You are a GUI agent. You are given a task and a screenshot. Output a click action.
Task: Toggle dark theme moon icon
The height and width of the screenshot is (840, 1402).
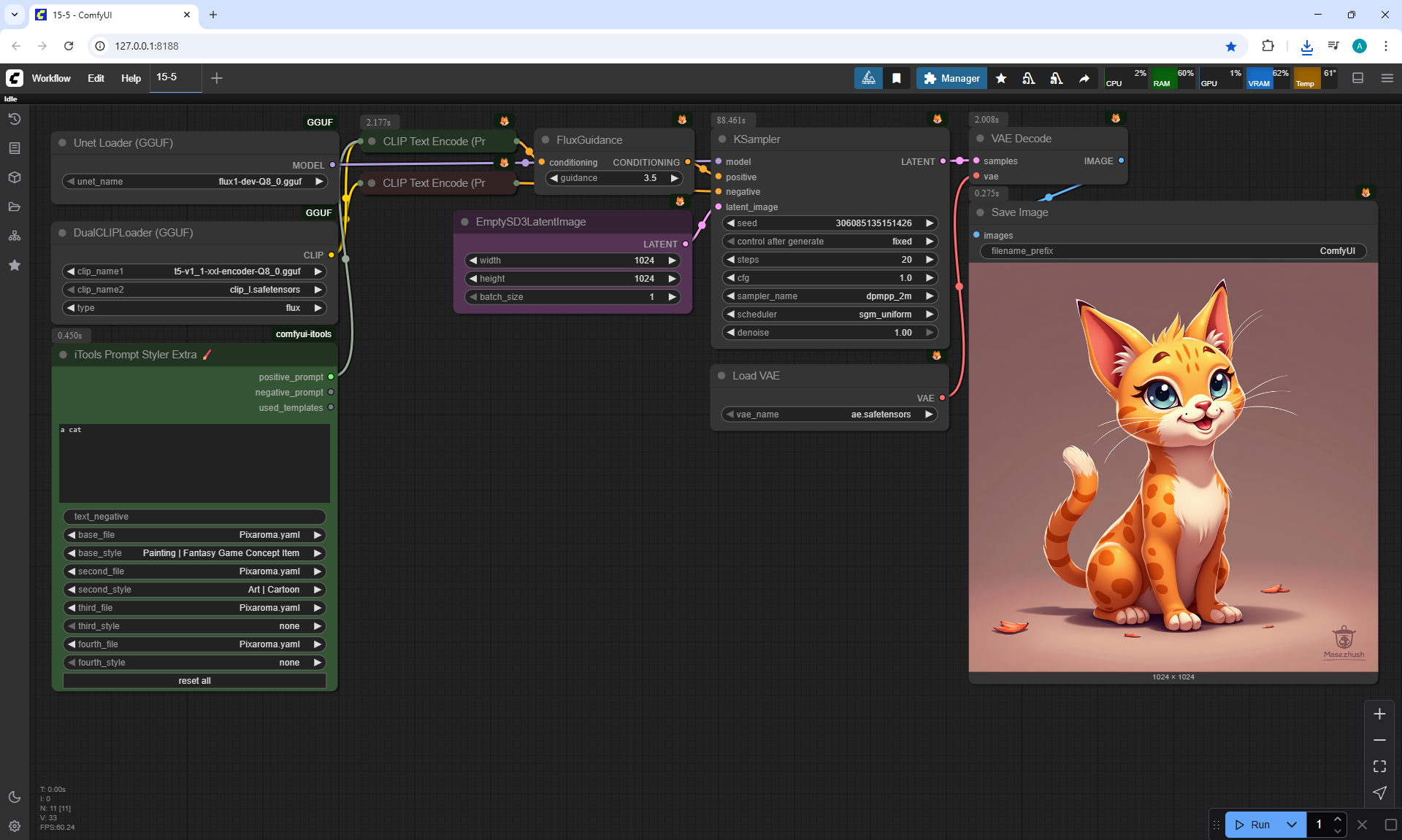15,797
